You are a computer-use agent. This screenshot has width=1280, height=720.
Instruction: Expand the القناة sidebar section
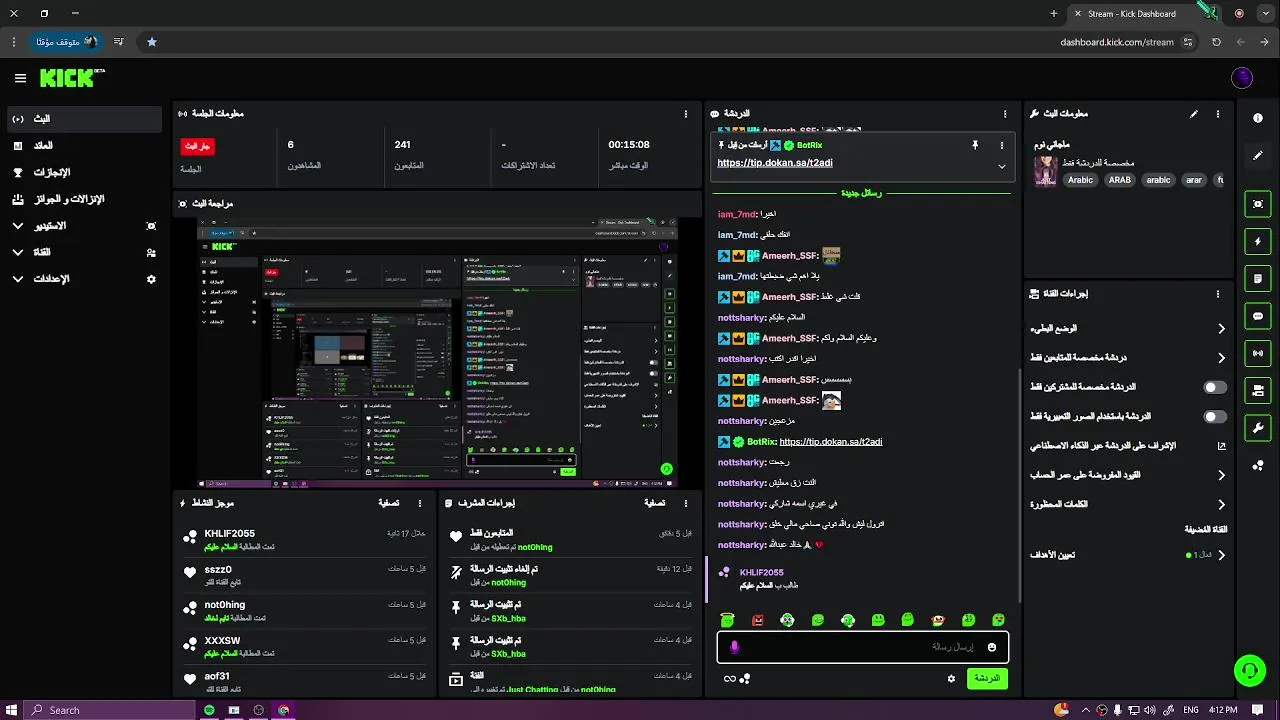click(84, 253)
